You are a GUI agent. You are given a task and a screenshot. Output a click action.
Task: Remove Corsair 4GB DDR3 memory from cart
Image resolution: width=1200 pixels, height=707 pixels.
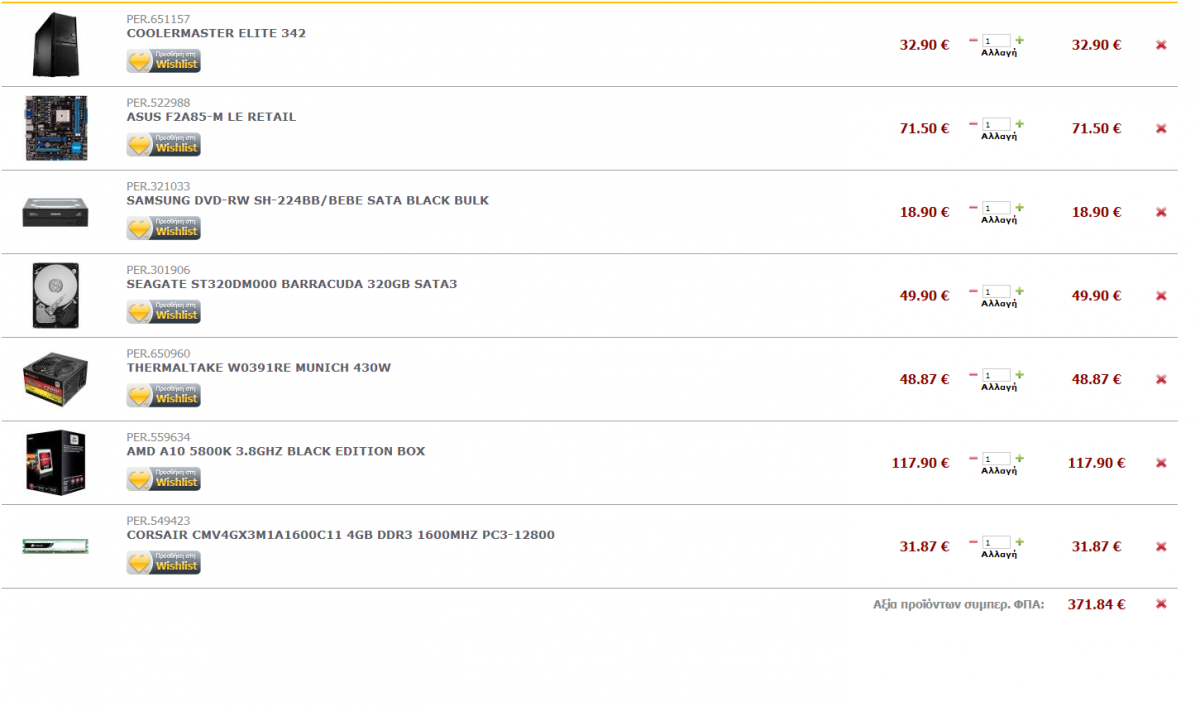(1161, 547)
